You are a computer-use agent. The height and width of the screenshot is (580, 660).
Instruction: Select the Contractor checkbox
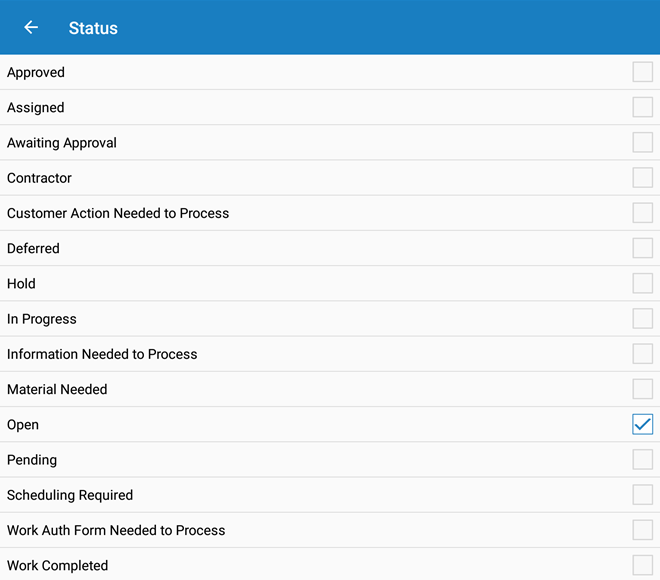point(642,178)
